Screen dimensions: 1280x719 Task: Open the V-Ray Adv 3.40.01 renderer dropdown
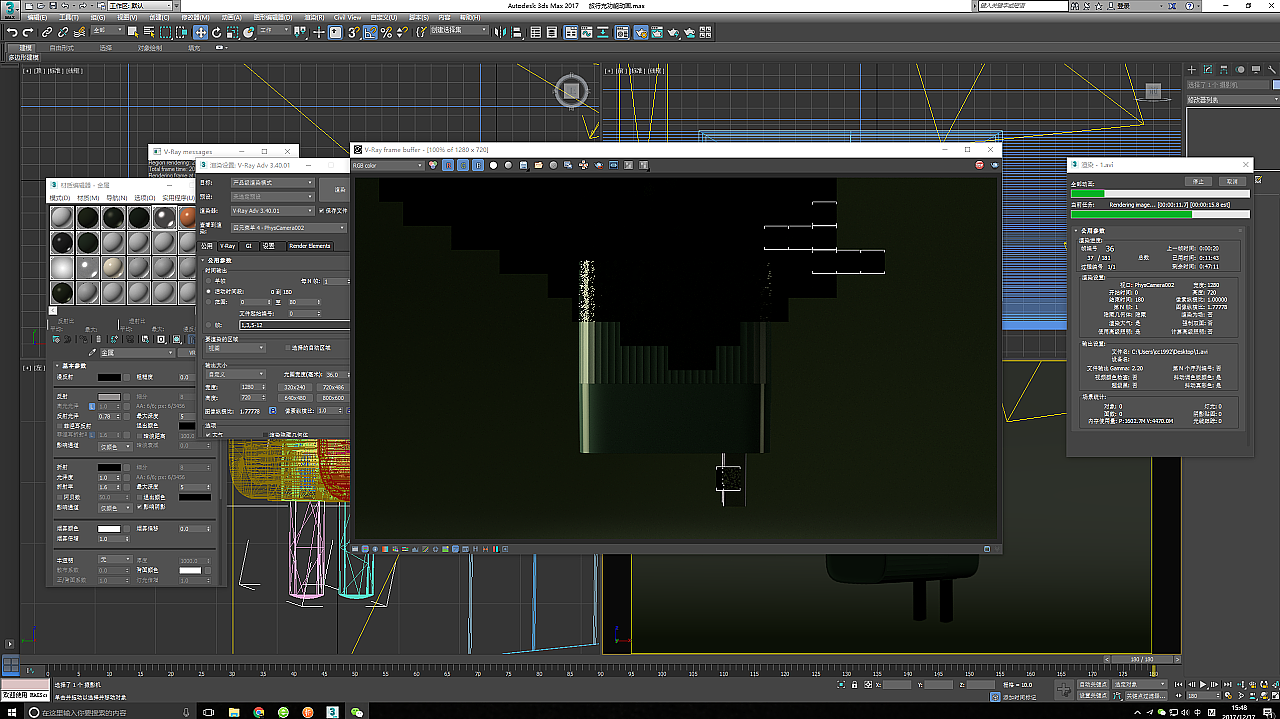click(x=272, y=211)
